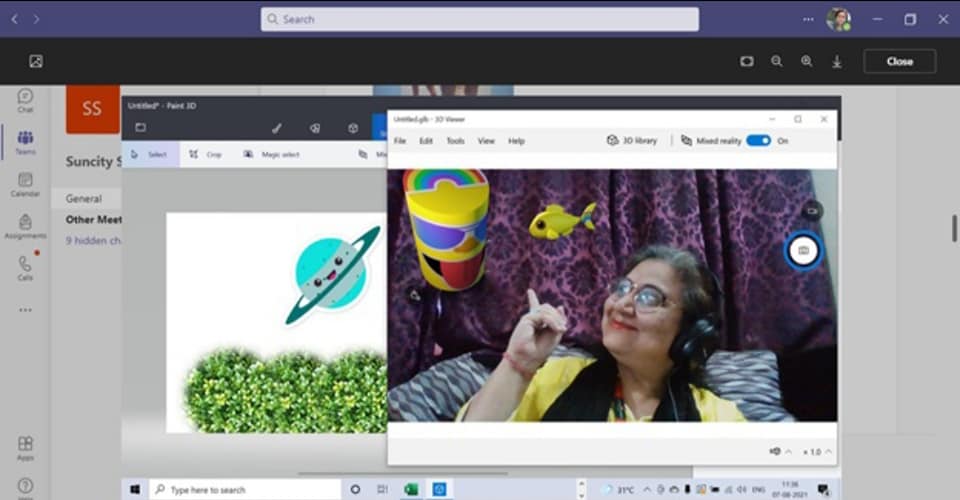Go forward with the Teams forward arrow
The image size is (960, 500).
[x=37, y=20]
